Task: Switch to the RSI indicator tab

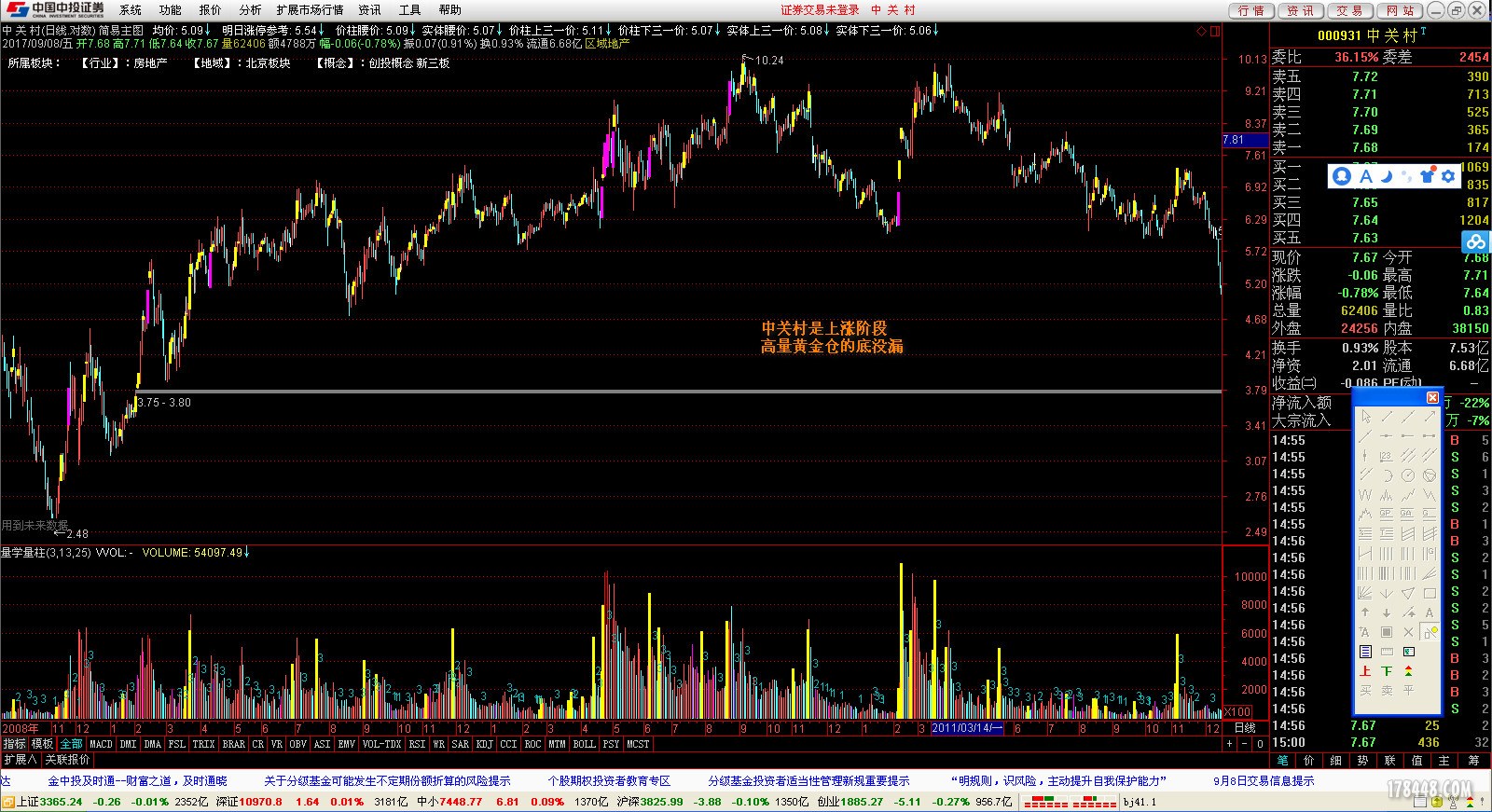Action: point(417,744)
